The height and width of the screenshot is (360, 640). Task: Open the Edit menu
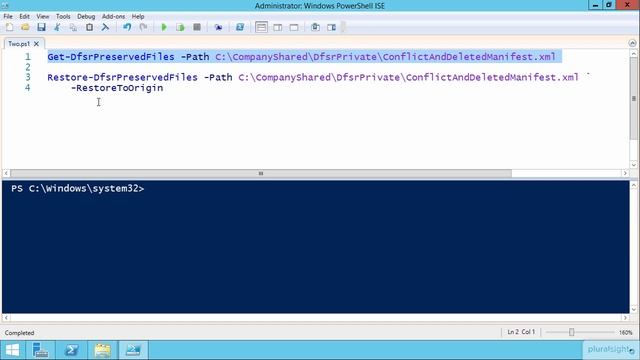[24, 16]
